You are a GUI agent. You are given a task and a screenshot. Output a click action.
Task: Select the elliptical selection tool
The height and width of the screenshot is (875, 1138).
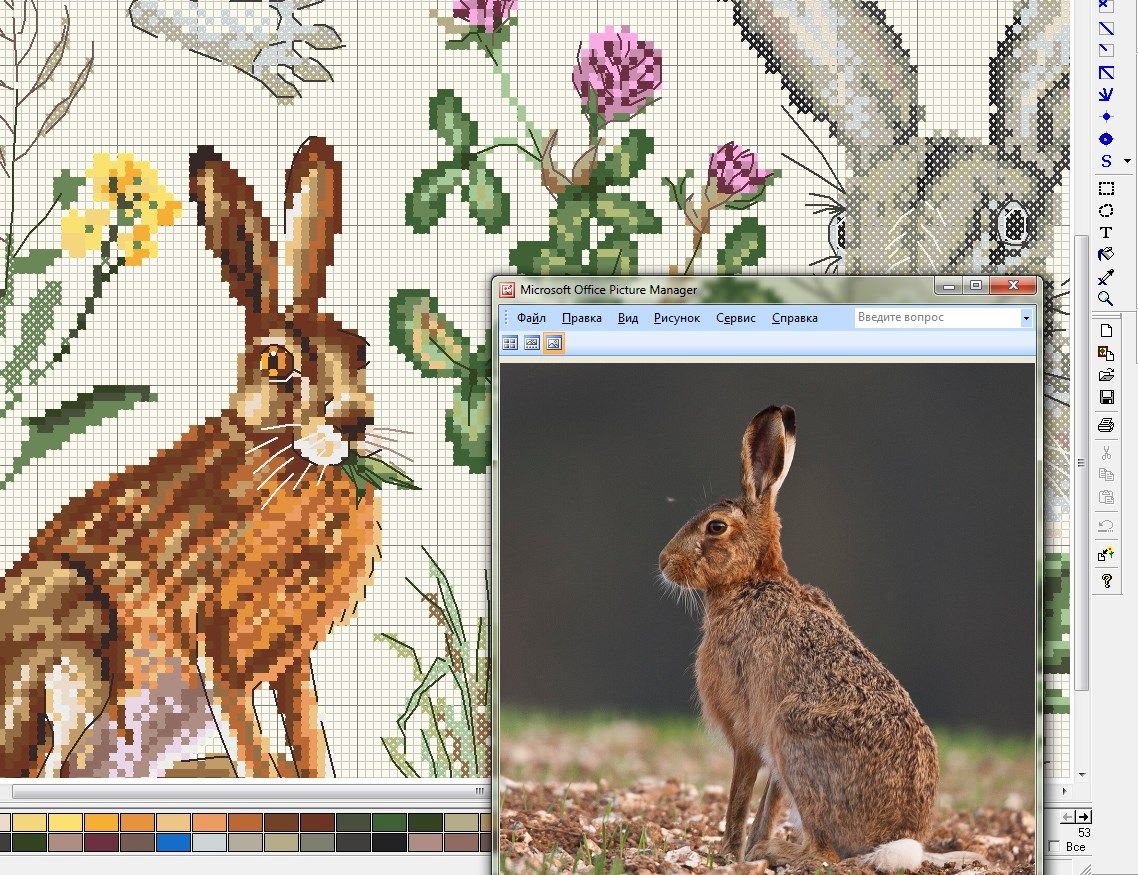point(1106,210)
